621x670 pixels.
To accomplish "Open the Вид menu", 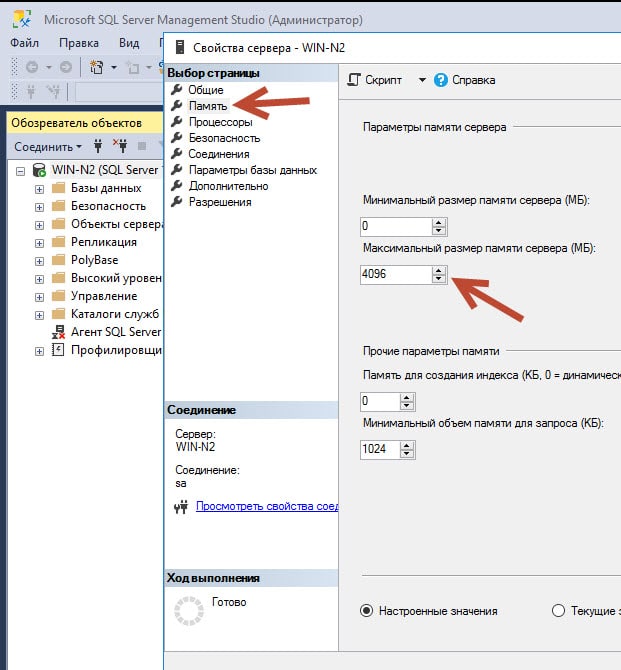I will click(x=129, y=43).
